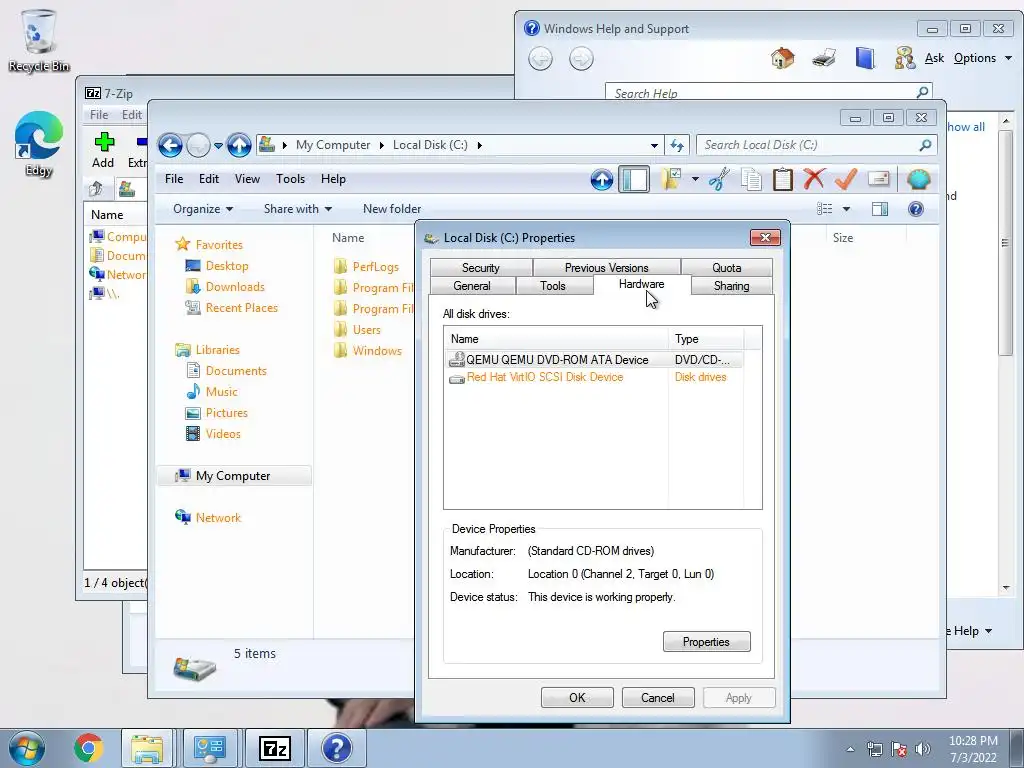The image size is (1024, 768).
Task: Click the Home icon in Help and Support
Action: [x=782, y=58]
